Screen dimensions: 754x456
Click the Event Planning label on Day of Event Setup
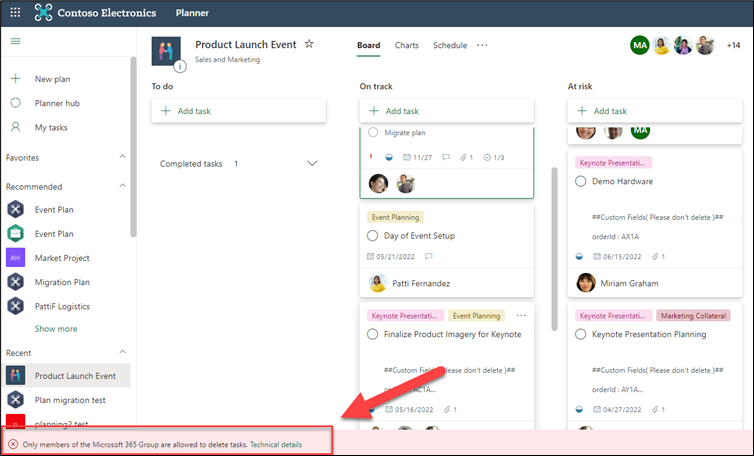[395, 217]
